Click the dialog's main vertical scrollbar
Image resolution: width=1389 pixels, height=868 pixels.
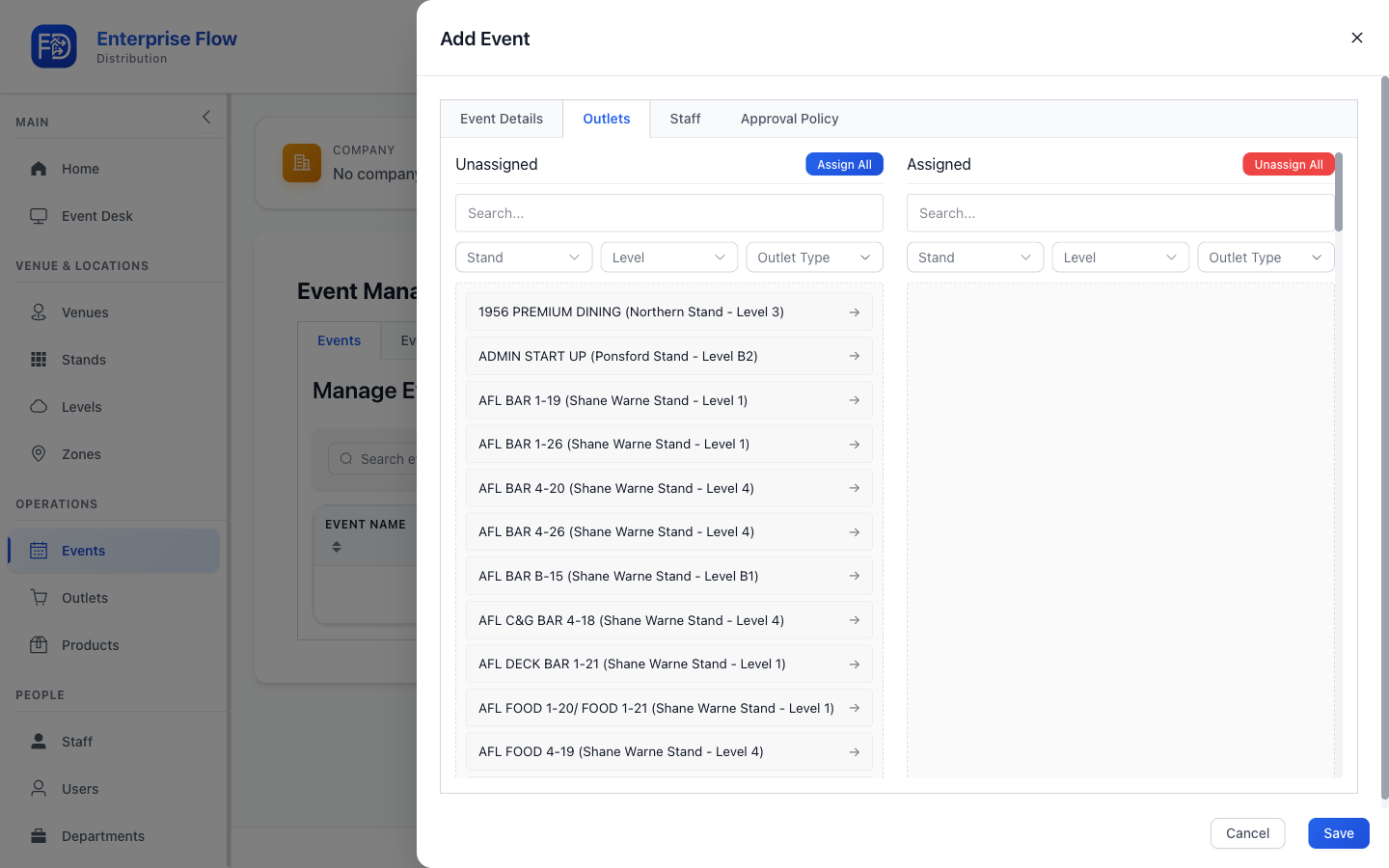point(1385,439)
